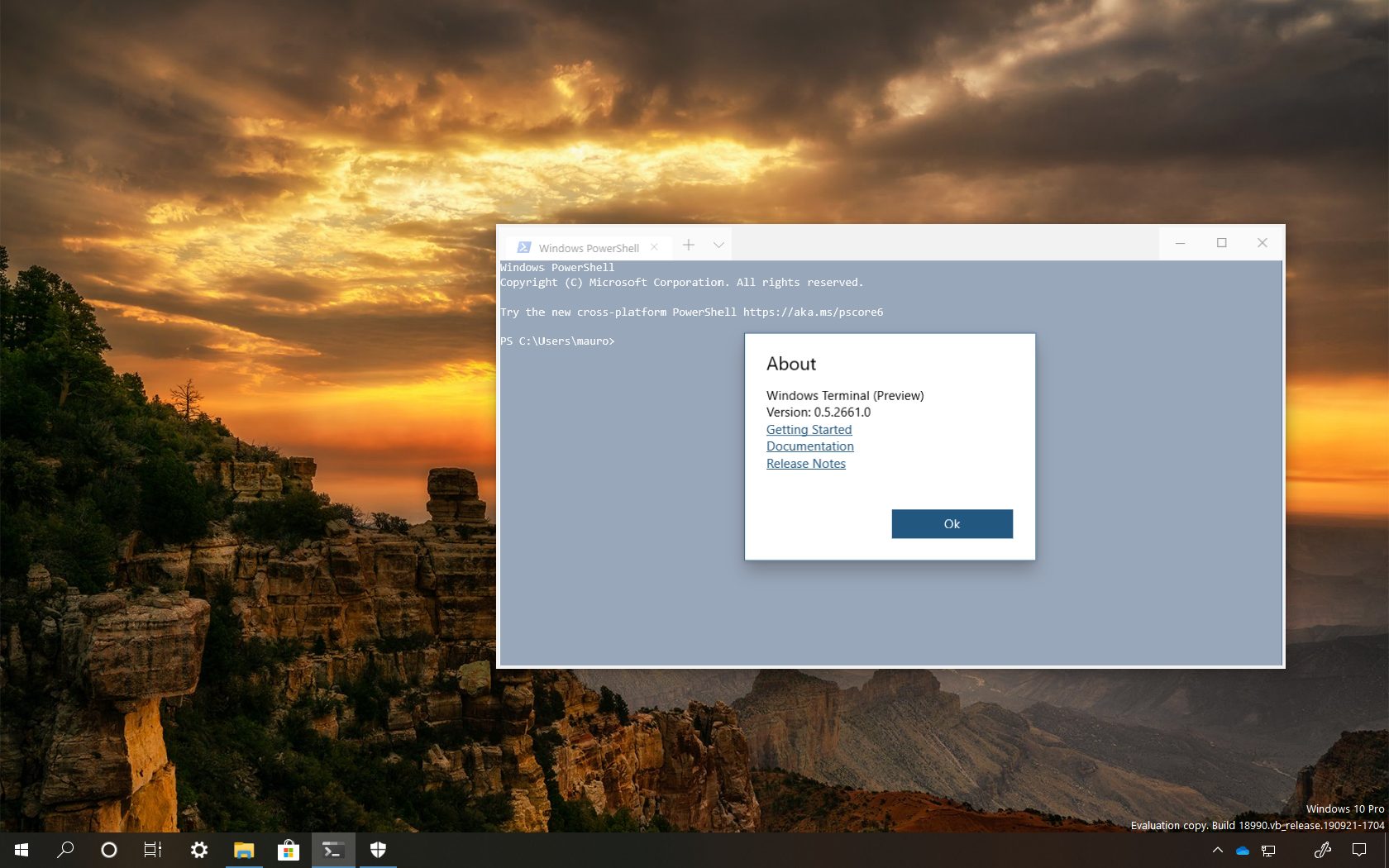Image resolution: width=1389 pixels, height=868 pixels.
Task: Open the Start menu
Action: tap(20, 850)
